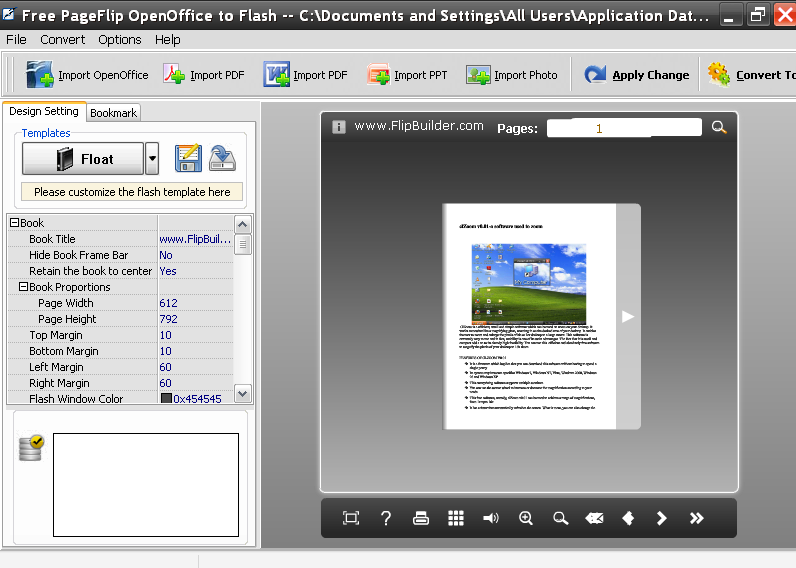
Task: Open the Float template dropdown arrow
Action: [x=152, y=159]
